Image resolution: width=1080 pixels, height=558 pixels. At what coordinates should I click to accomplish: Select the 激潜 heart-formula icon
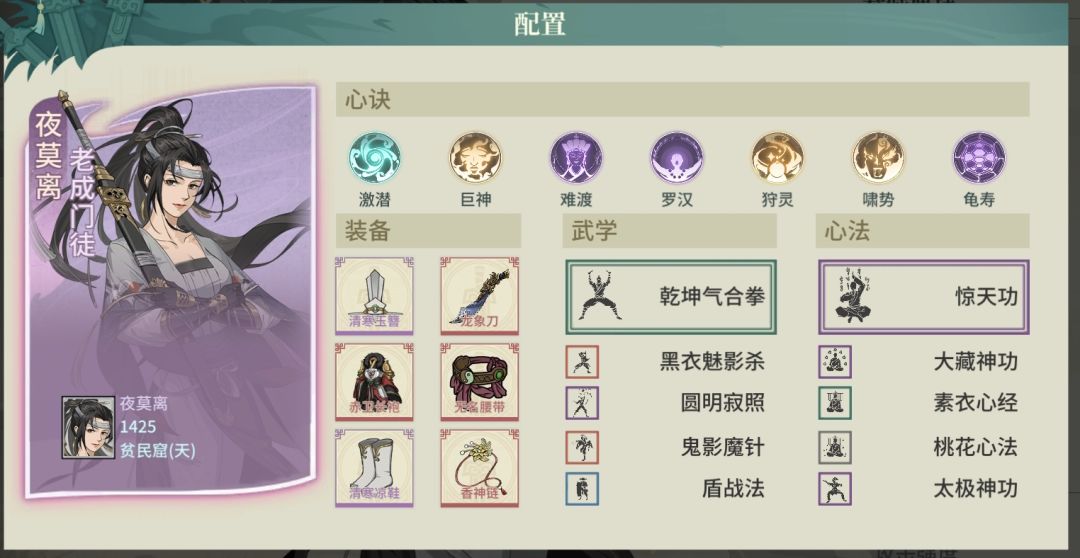374,158
